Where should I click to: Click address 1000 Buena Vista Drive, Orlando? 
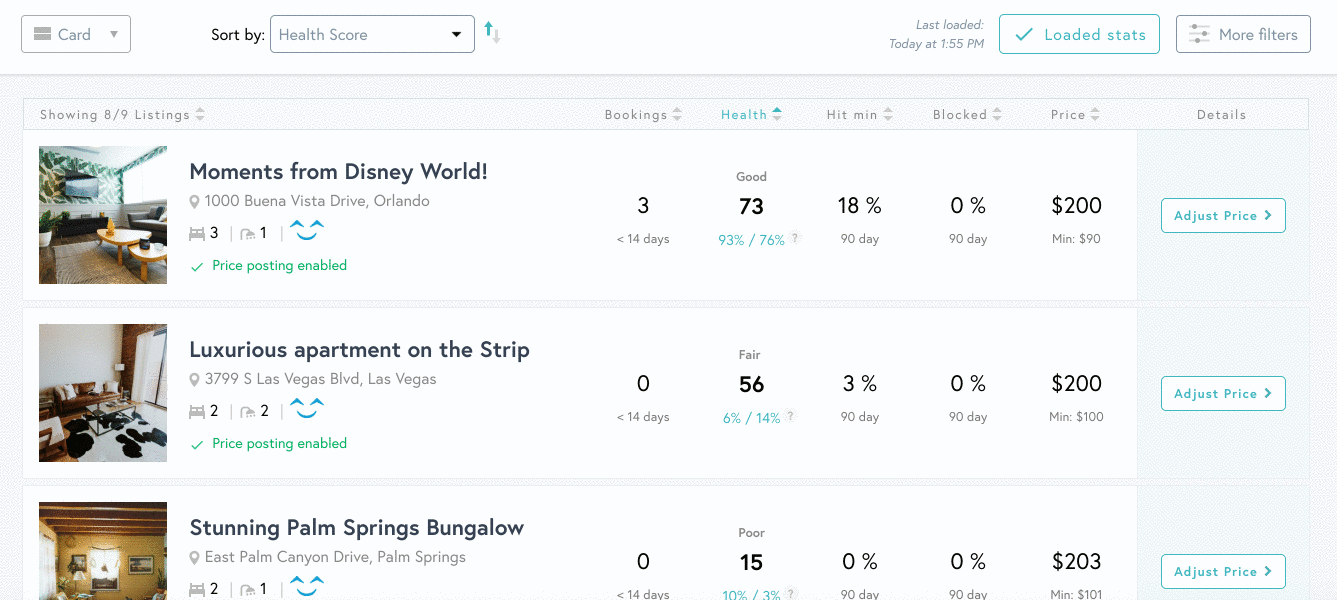click(317, 201)
